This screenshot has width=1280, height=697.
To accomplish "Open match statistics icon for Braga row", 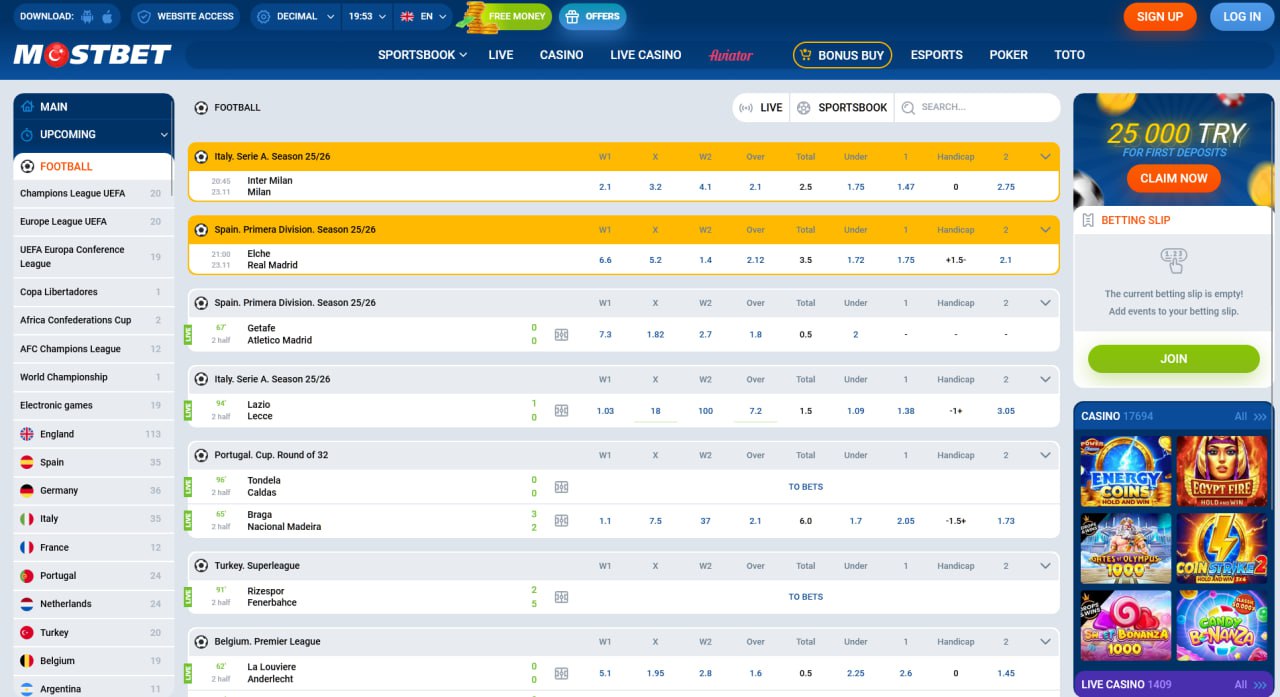I will click(561, 521).
